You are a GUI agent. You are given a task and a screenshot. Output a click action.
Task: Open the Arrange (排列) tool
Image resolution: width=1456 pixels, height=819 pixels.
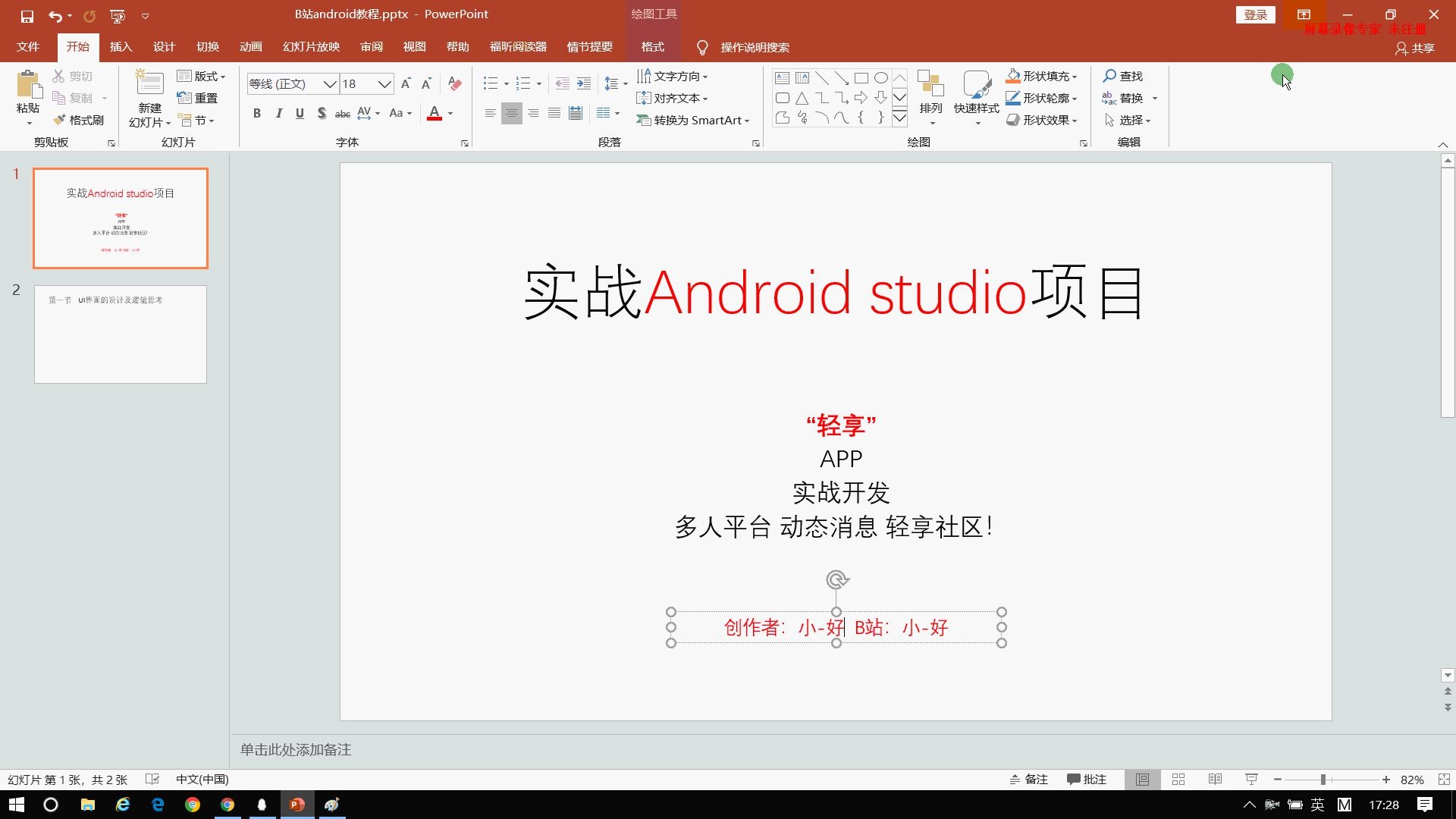(930, 97)
